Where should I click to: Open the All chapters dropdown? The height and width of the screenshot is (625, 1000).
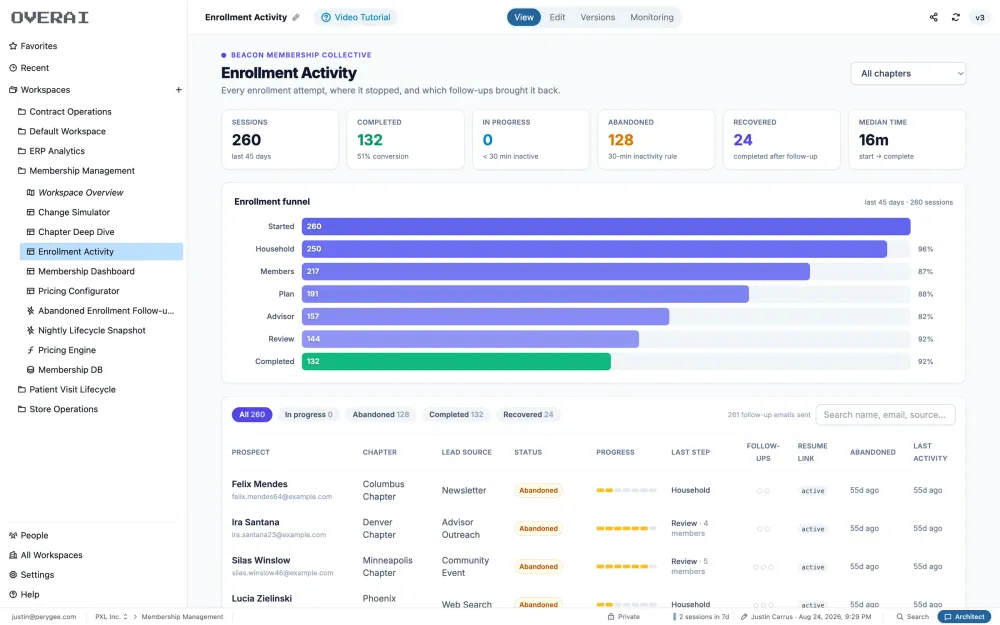(x=908, y=73)
